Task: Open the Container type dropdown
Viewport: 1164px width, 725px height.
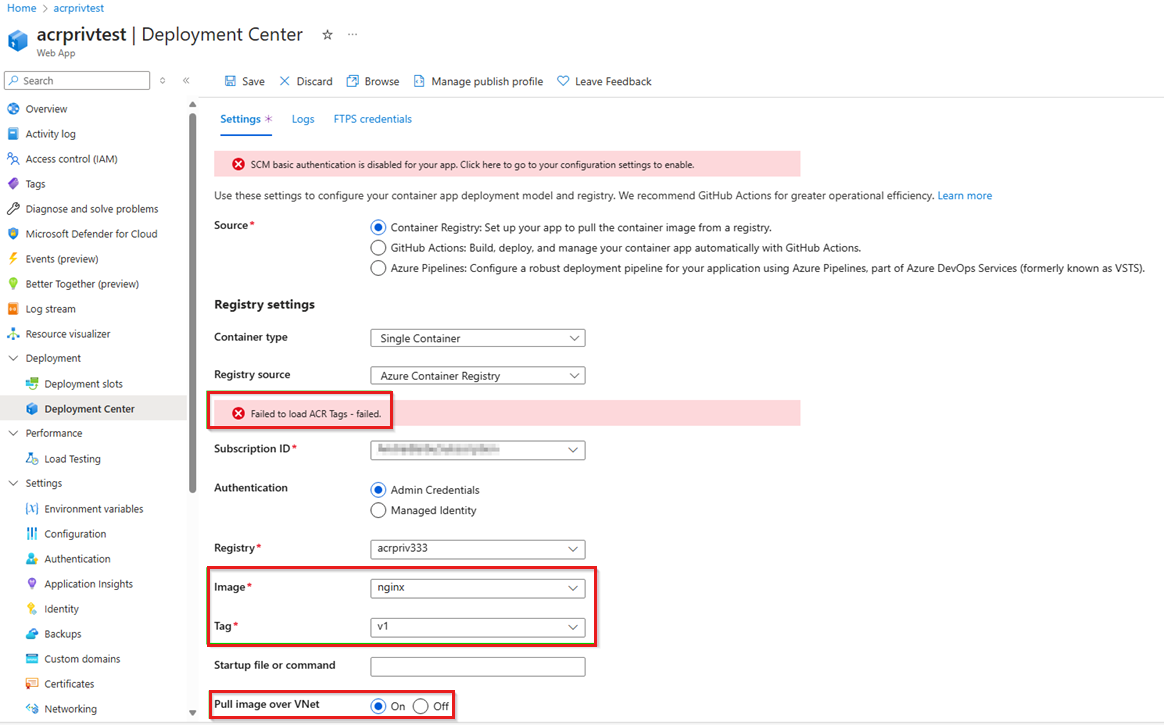Action: (x=478, y=338)
